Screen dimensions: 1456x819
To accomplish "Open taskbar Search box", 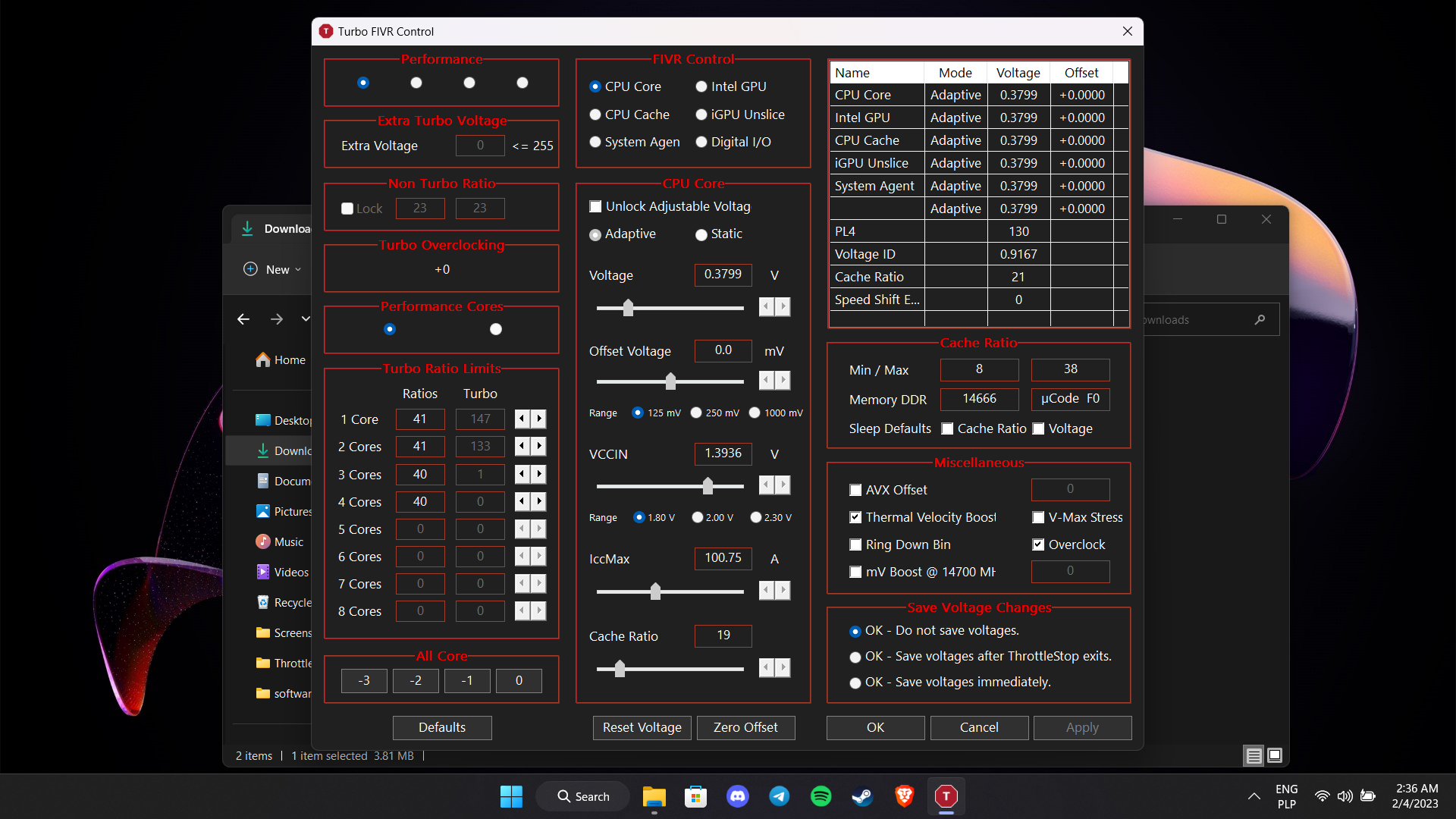I will (x=582, y=796).
